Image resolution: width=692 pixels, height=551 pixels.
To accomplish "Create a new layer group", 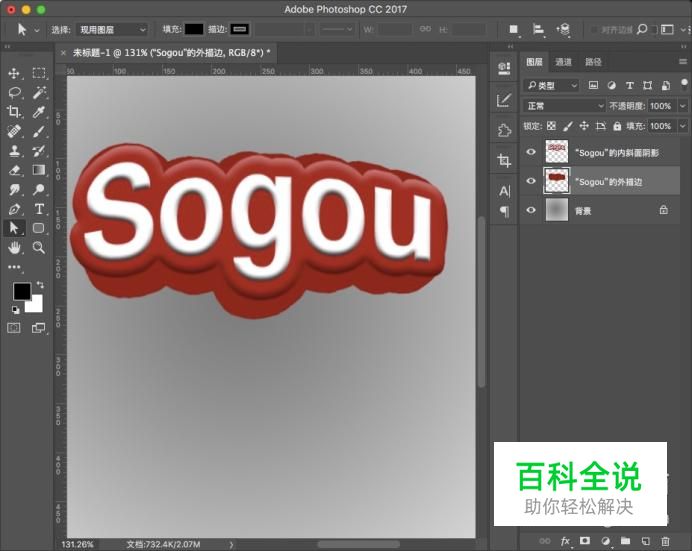I will [x=625, y=540].
